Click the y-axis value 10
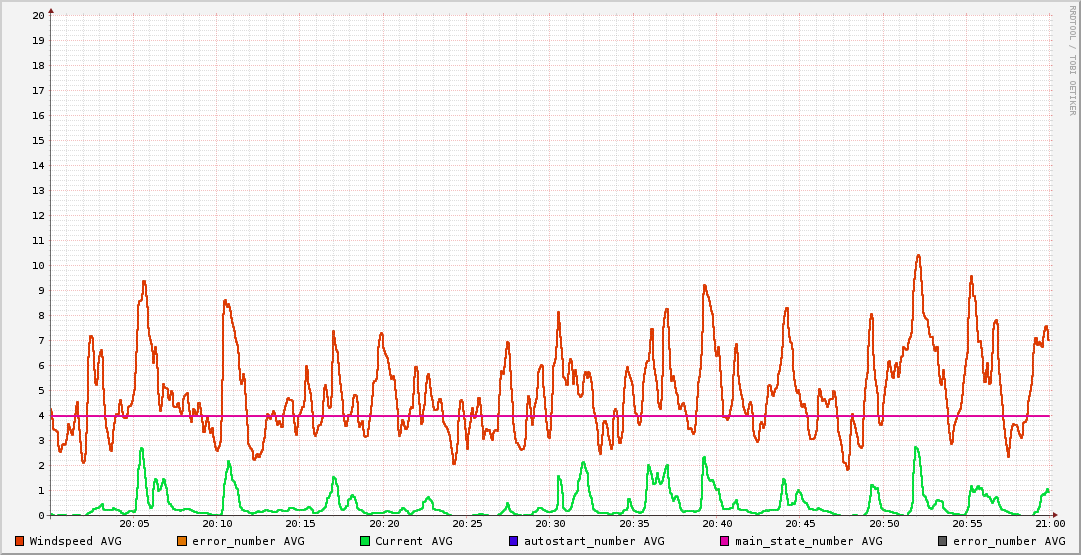 39,265
